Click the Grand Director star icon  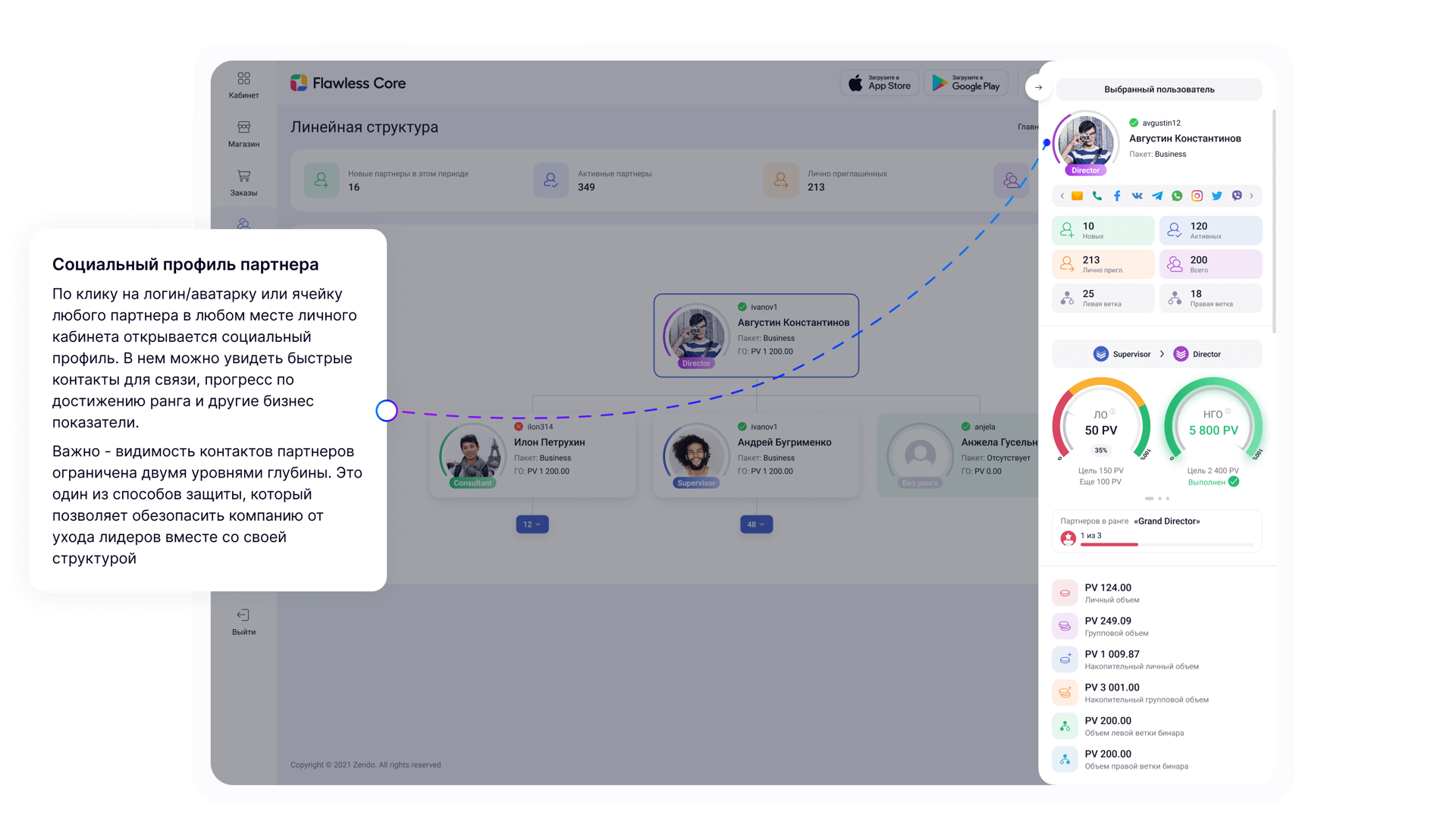coord(1068,538)
